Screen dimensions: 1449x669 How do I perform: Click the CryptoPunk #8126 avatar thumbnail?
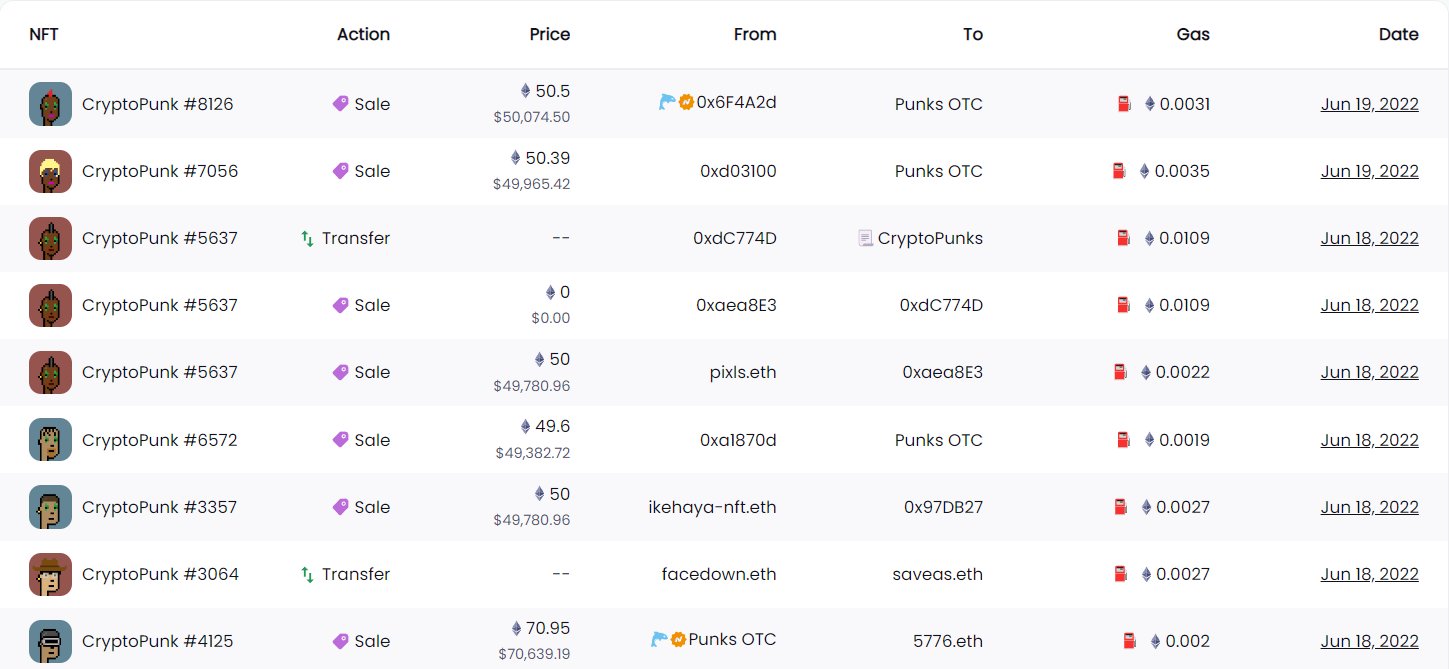point(50,104)
